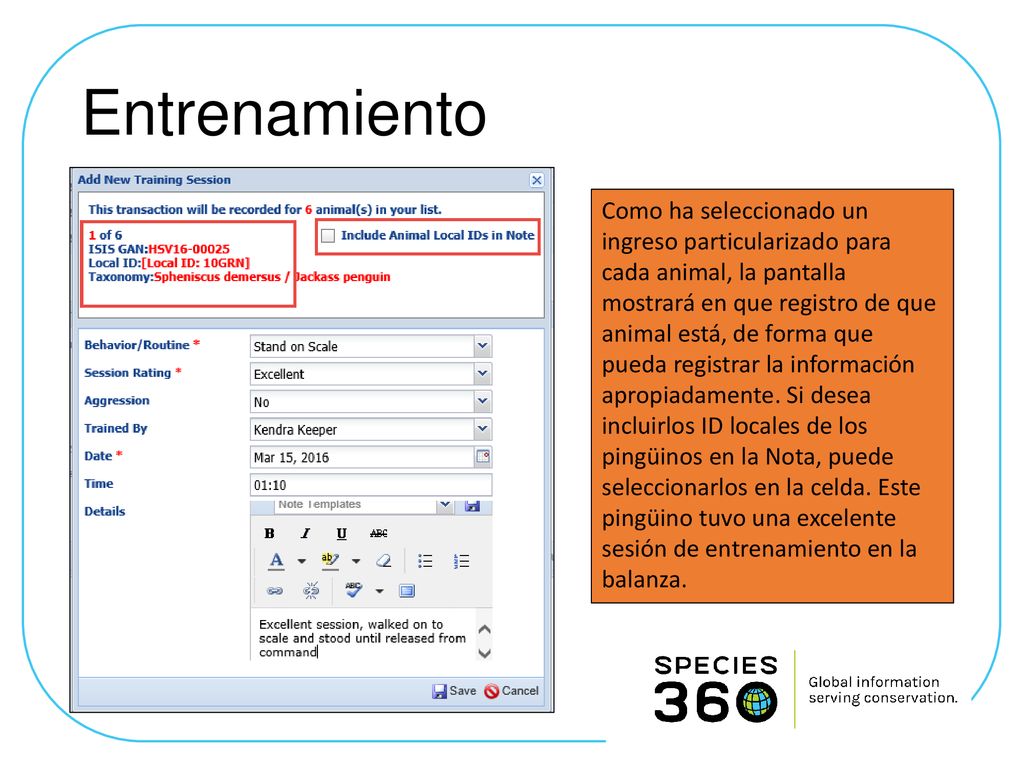Close the Add New Training Session dialog
The width and height of the screenshot is (1024, 768).
[x=537, y=180]
